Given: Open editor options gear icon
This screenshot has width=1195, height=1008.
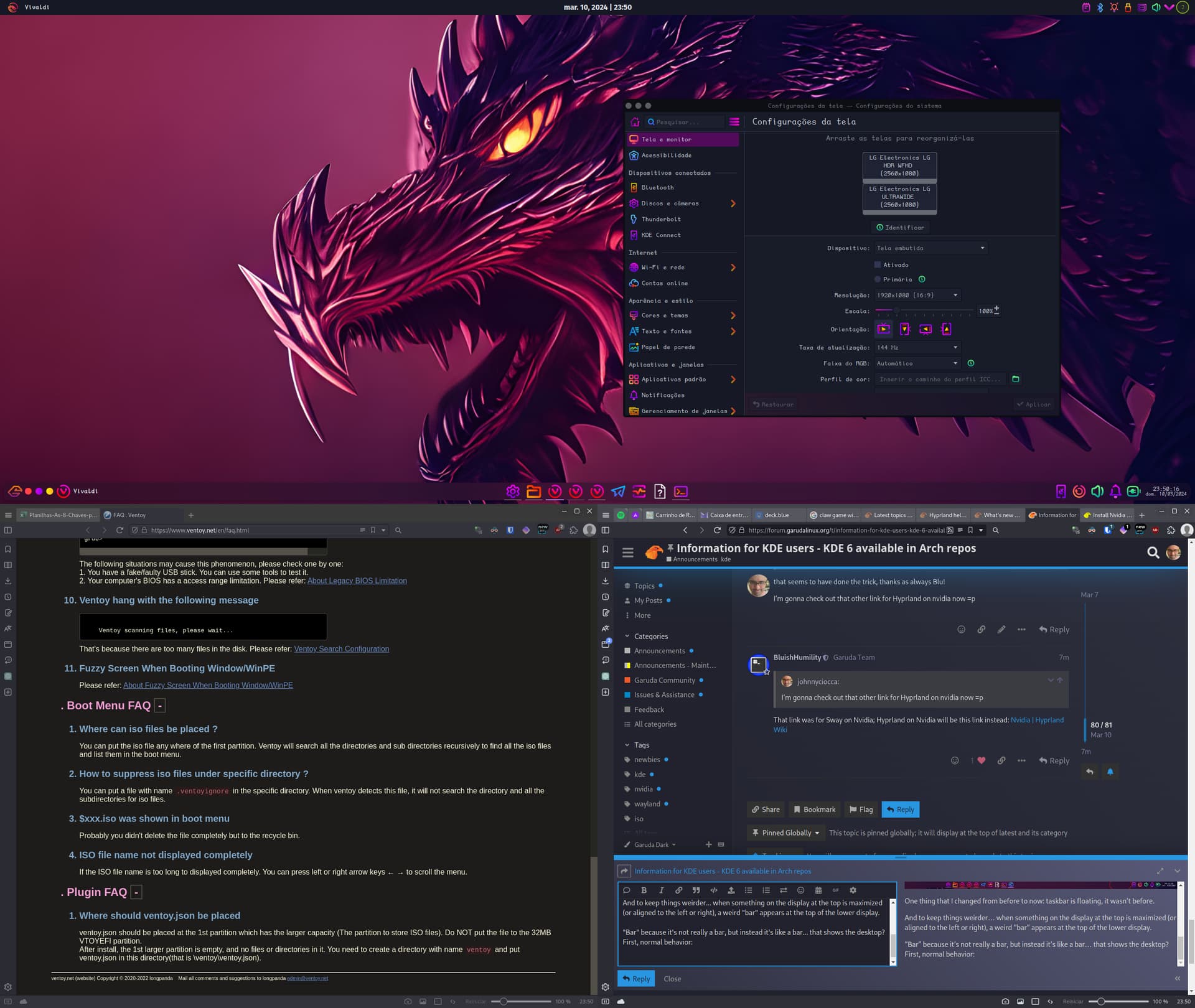Looking at the screenshot, I should click(853, 890).
